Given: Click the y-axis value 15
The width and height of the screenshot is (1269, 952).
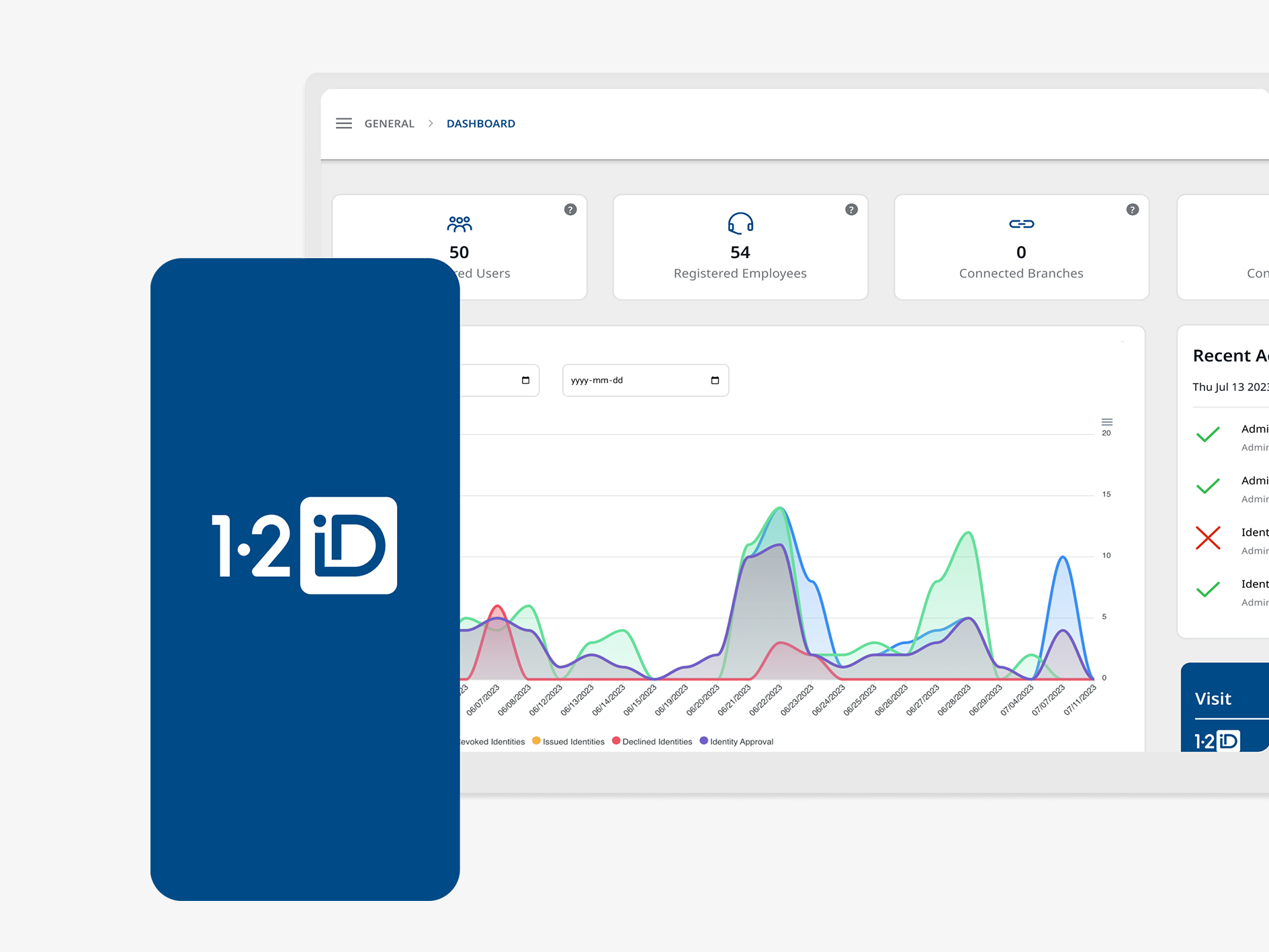Looking at the screenshot, I should pos(1106,494).
